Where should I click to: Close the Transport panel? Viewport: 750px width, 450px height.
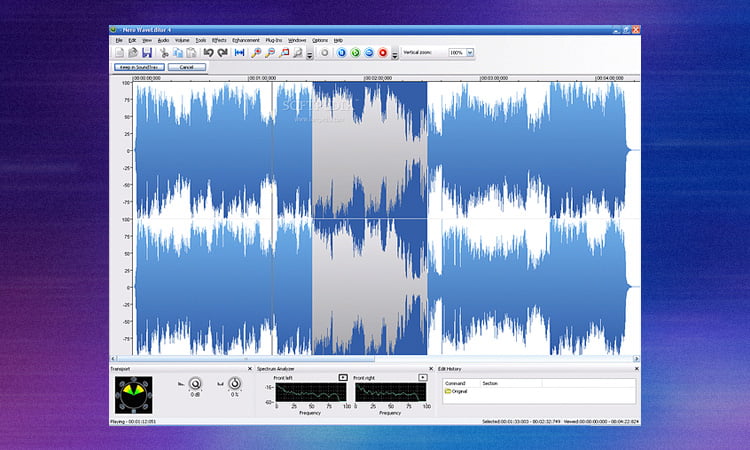[x=249, y=369]
